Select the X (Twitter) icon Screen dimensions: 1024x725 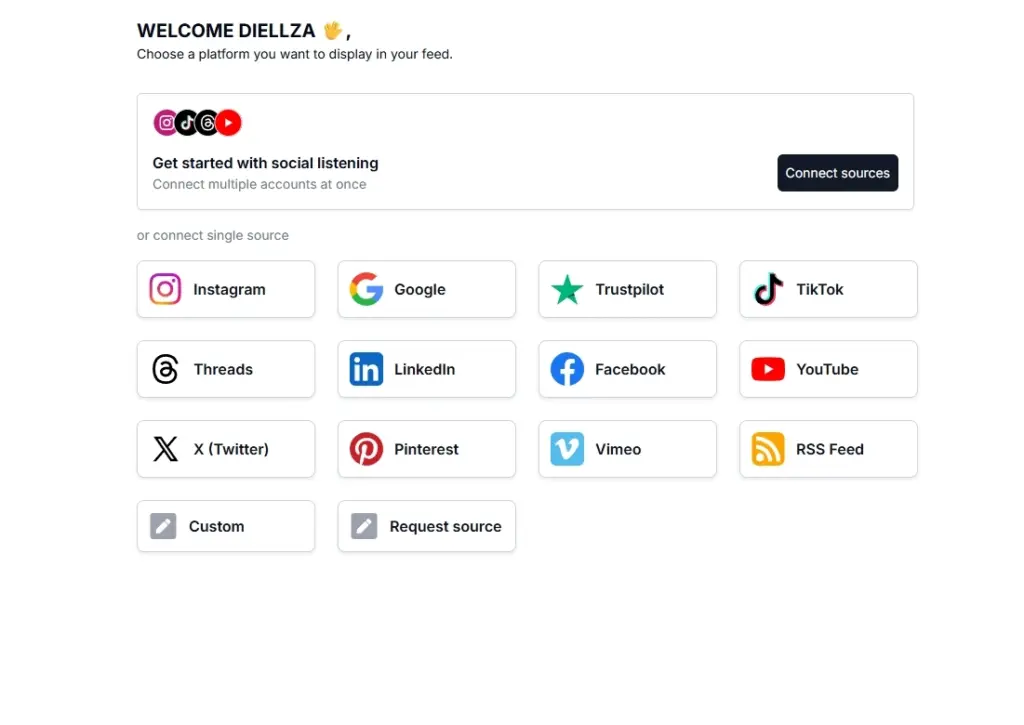164,449
